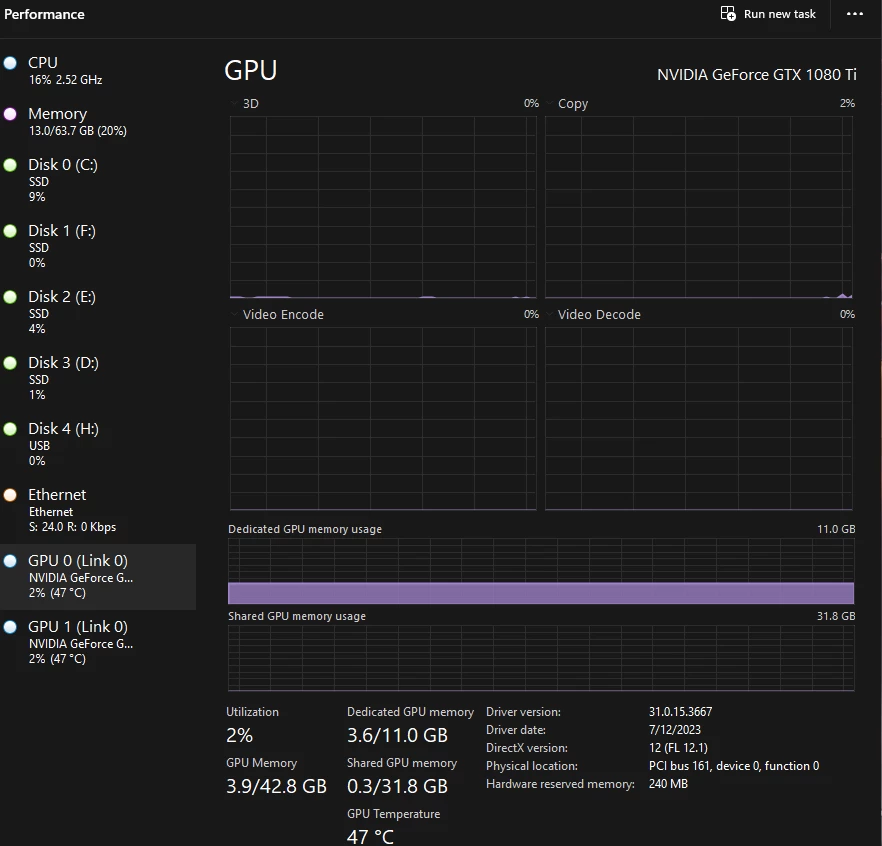Image resolution: width=882 pixels, height=846 pixels.
Task: Select Disk 1 (F:) in the sidebar
Action: (98, 246)
